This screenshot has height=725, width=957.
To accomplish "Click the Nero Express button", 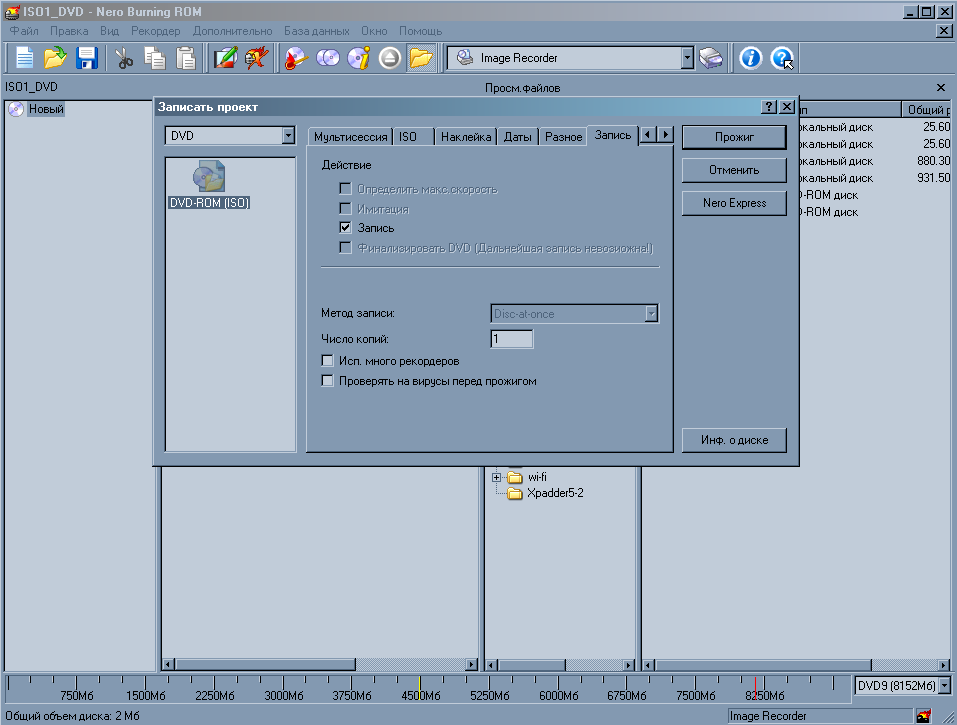I will coord(734,203).
